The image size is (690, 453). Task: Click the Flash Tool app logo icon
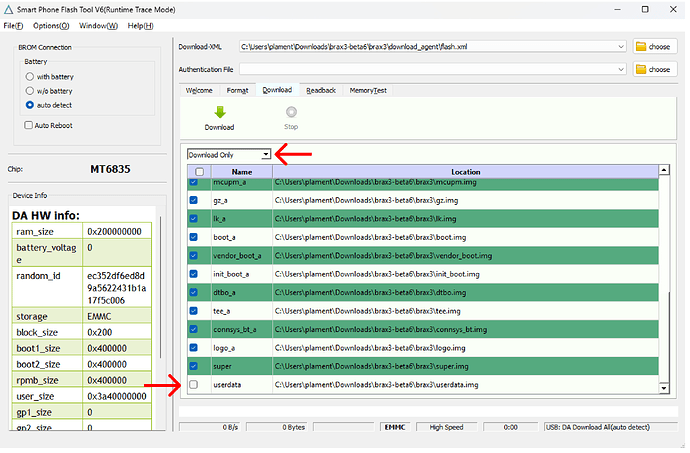point(8,9)
